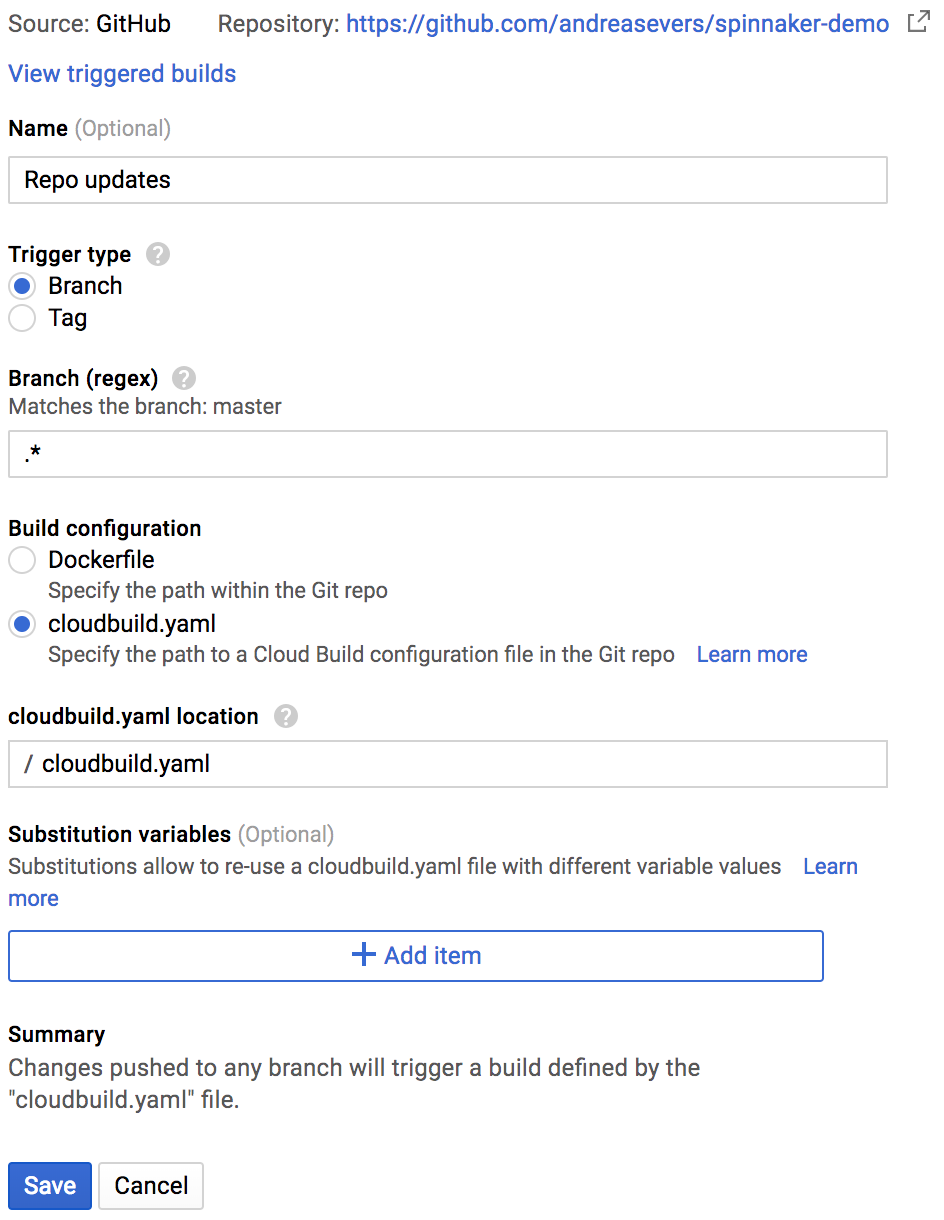
Task: Open Learn more about Cloud Build configuration
Action: [x=752, y=655]
